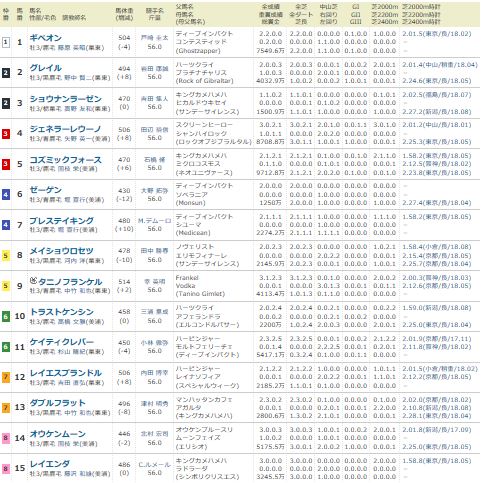Click the orange frame badge beside ダブルフラット
The width and height of the screenshot is (482, 483).
click(6, 407)
